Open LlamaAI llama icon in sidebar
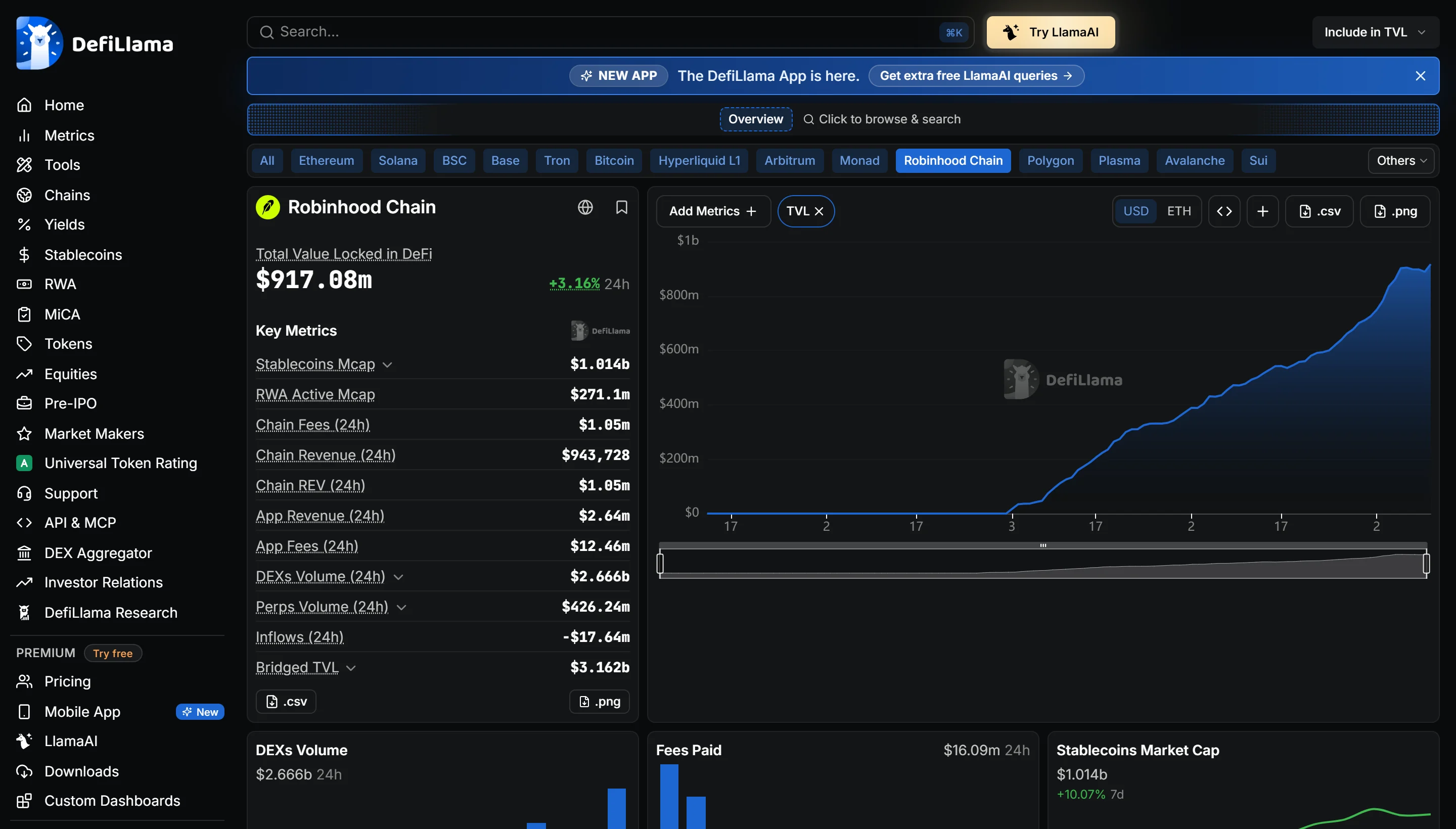The height and width of the screenshot is (829, 1456). coord(24,742)
